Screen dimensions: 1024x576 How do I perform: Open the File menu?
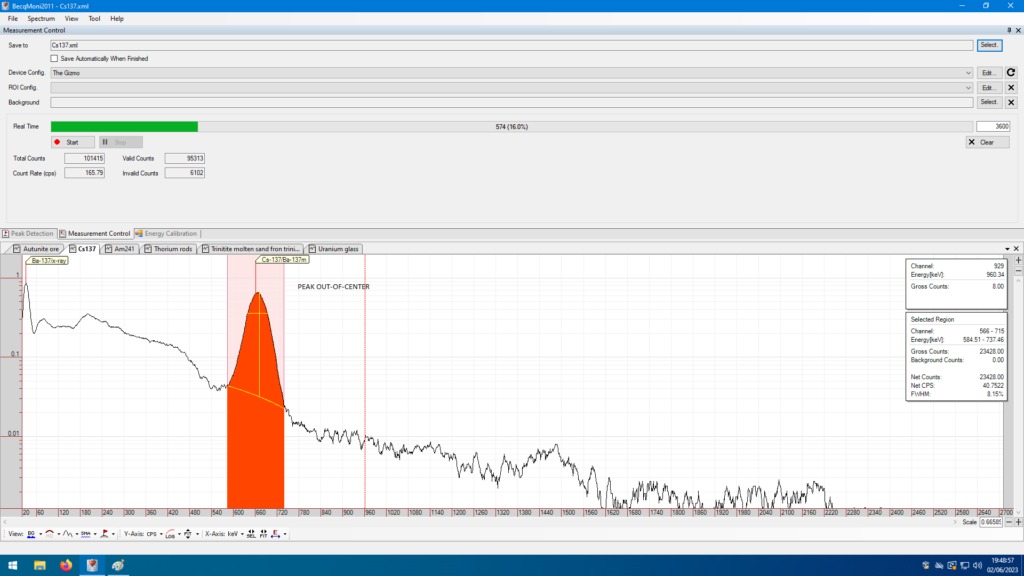[12, 18]
